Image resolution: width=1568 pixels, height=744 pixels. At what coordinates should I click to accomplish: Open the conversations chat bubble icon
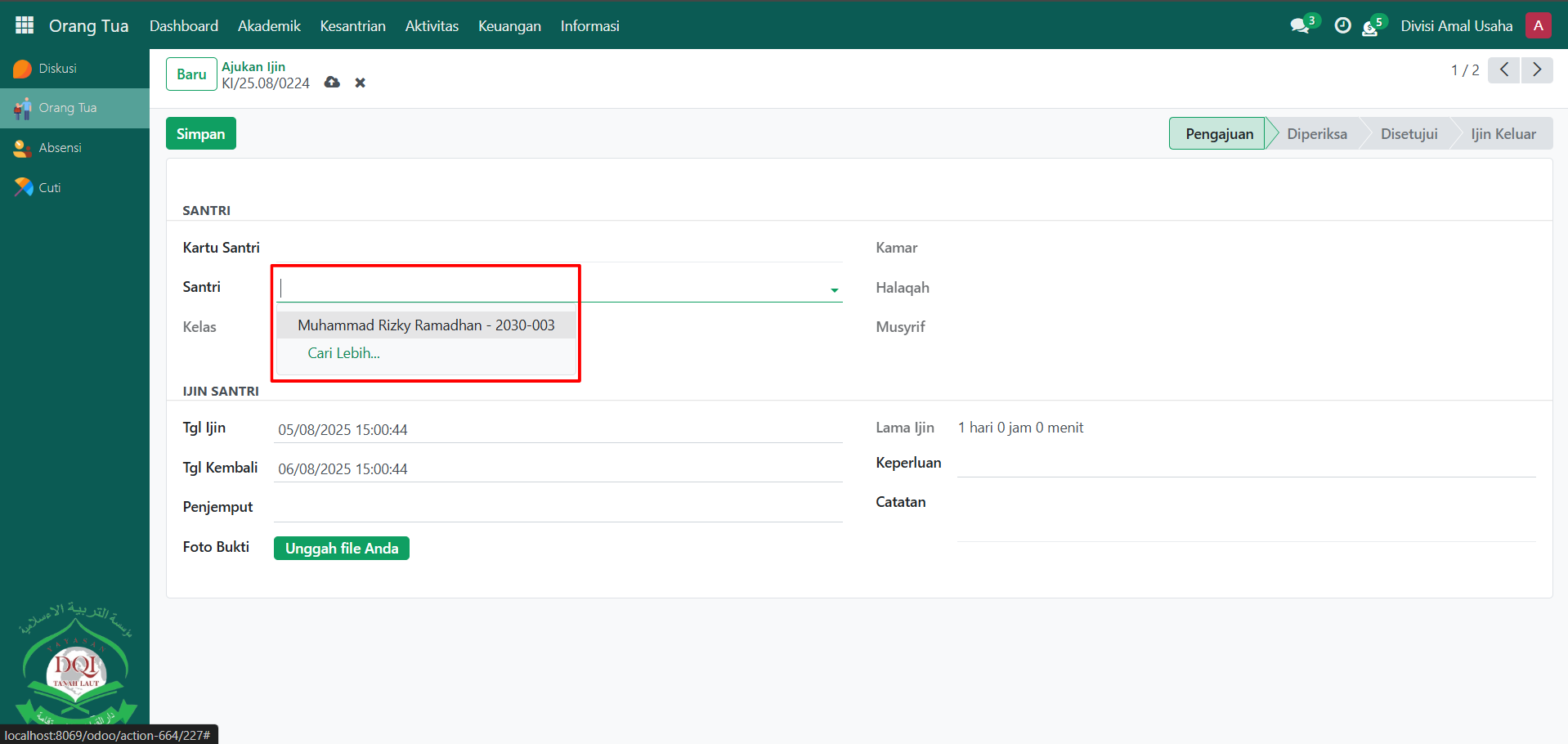(x=1300, y=25)
